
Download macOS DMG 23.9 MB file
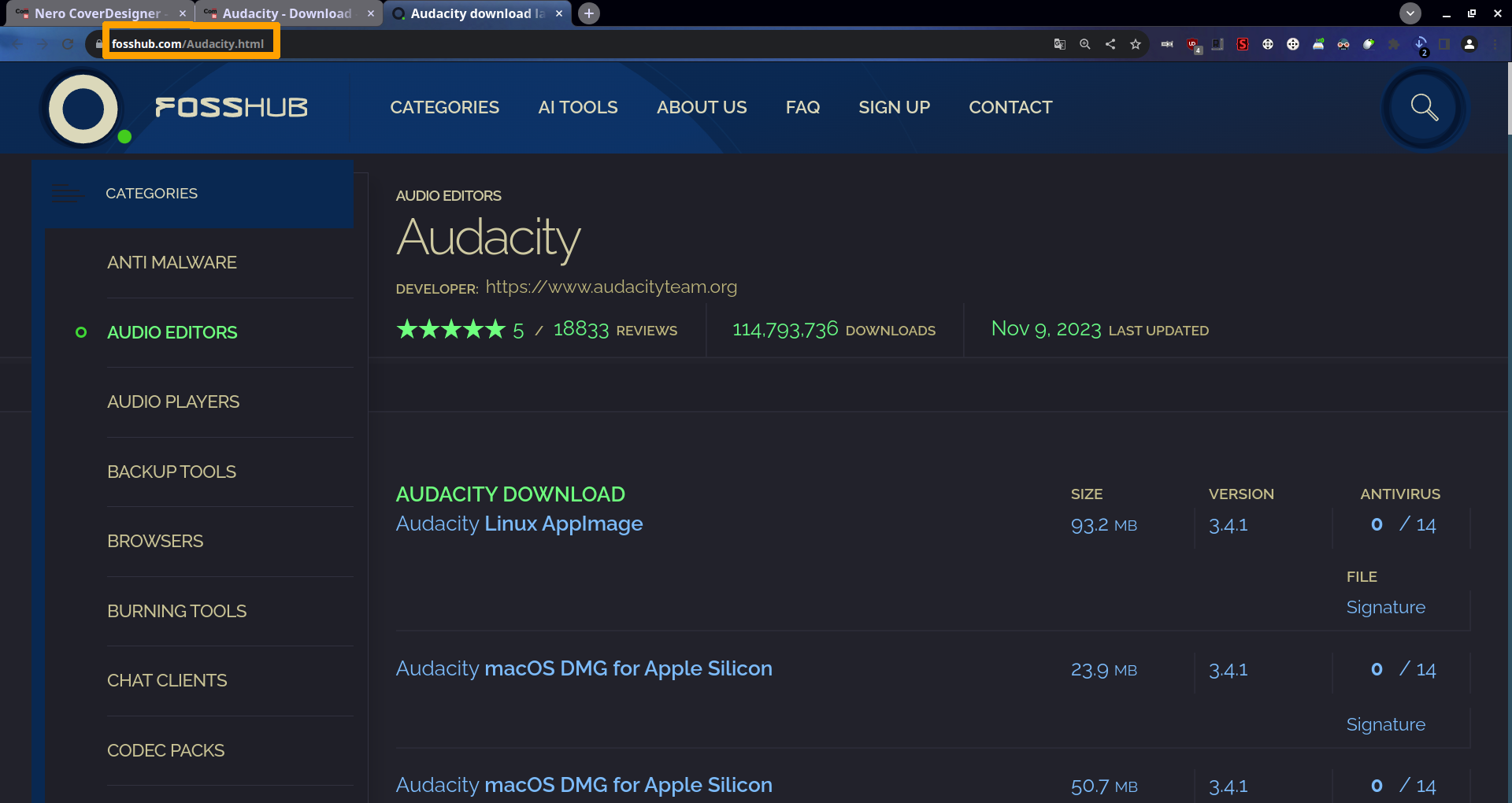[584, 668]
